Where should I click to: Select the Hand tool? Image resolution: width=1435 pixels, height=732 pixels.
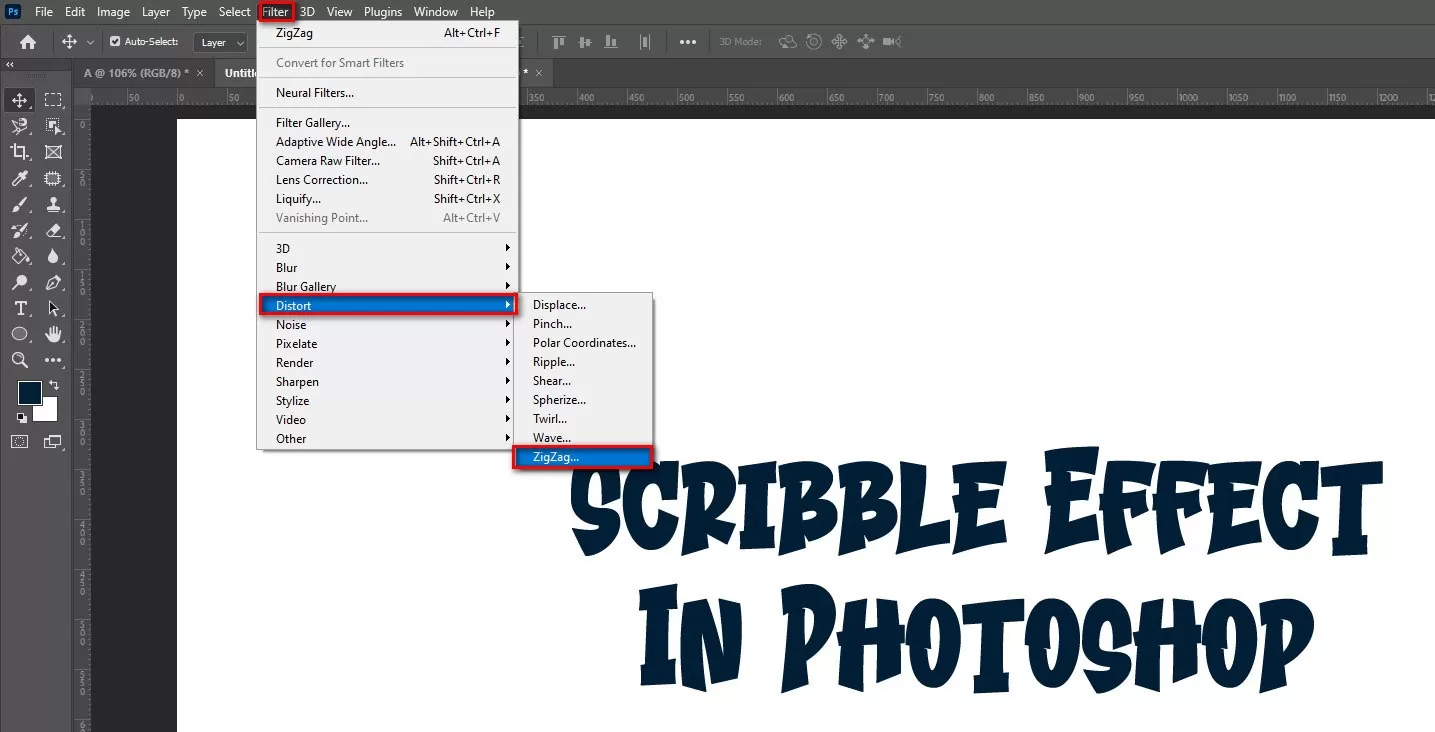pyautogui.click(x=53, y=334)
